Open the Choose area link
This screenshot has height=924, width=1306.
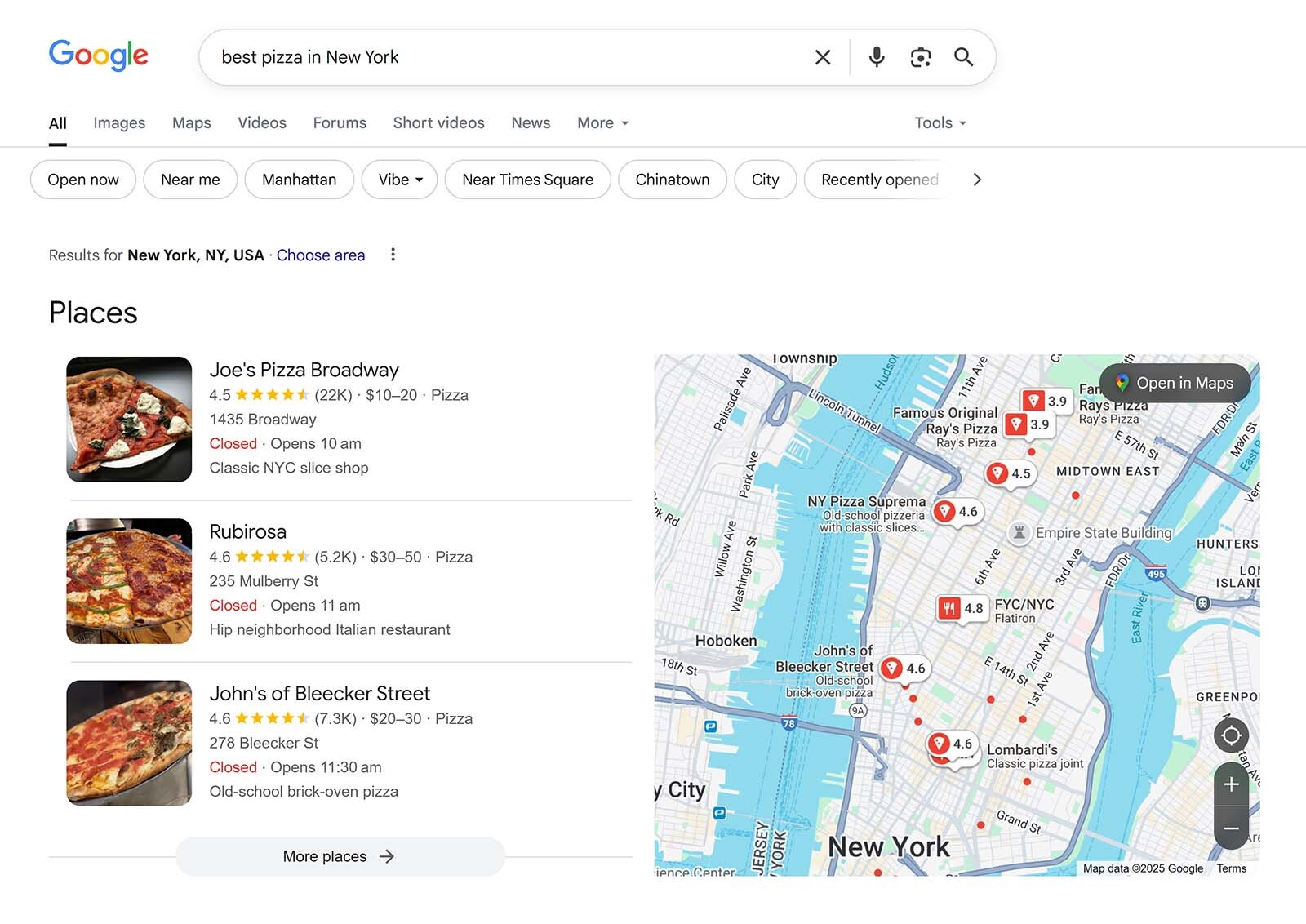tap(321, 255)
